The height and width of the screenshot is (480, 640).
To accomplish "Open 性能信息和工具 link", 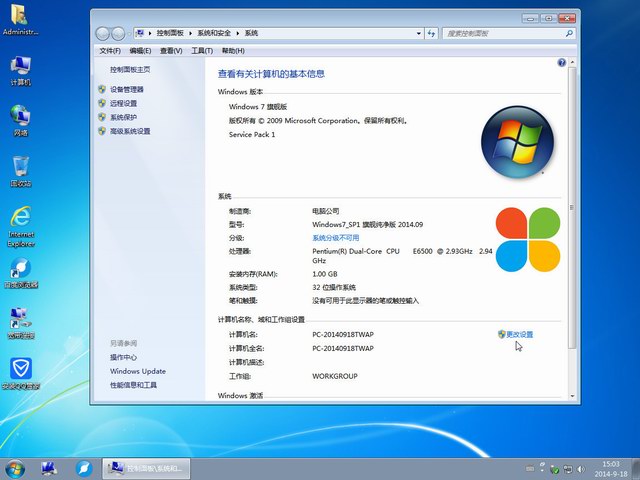I will (x=133, y=385).
